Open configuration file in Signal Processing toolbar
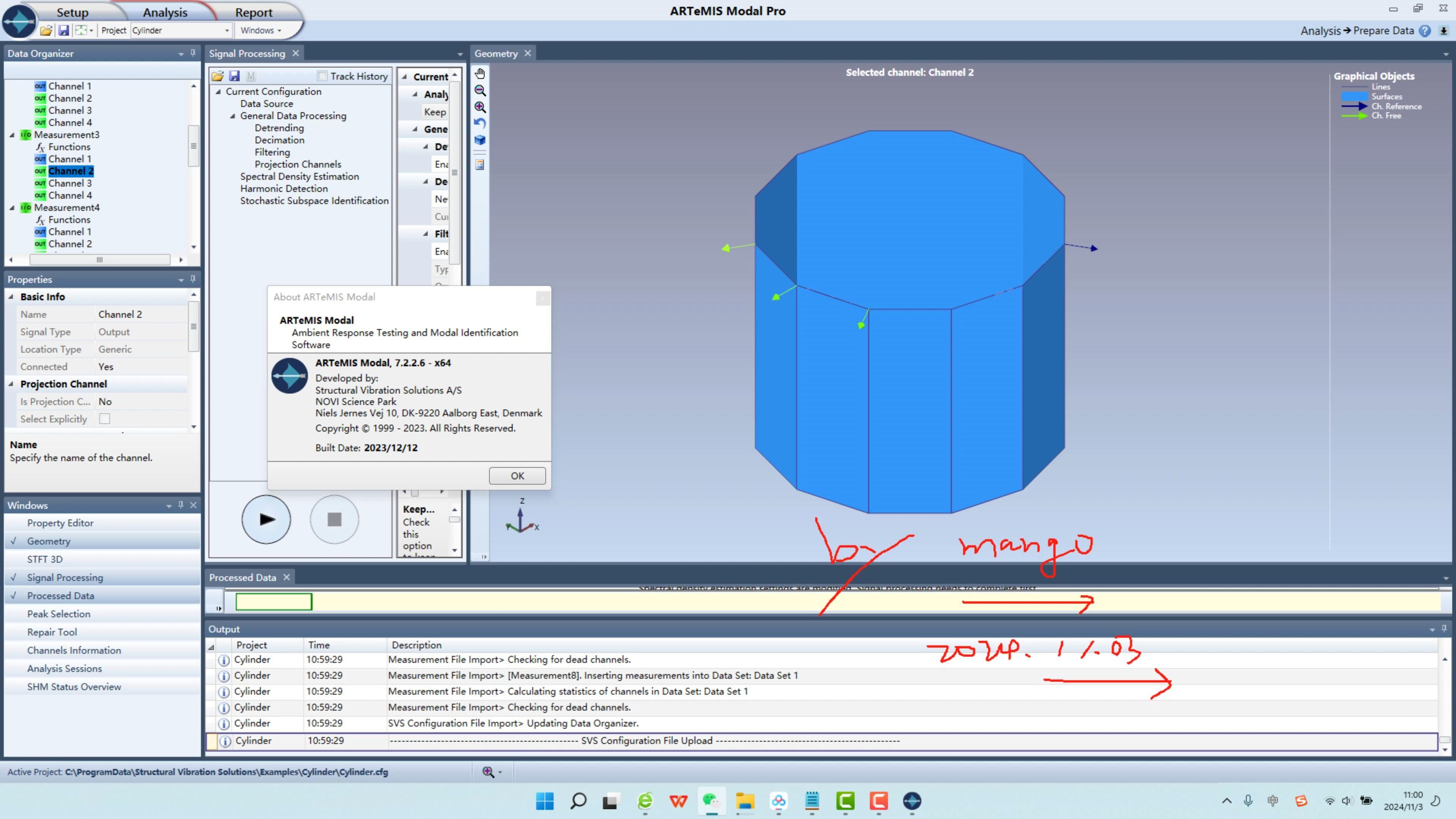 (x=218, y=76)
